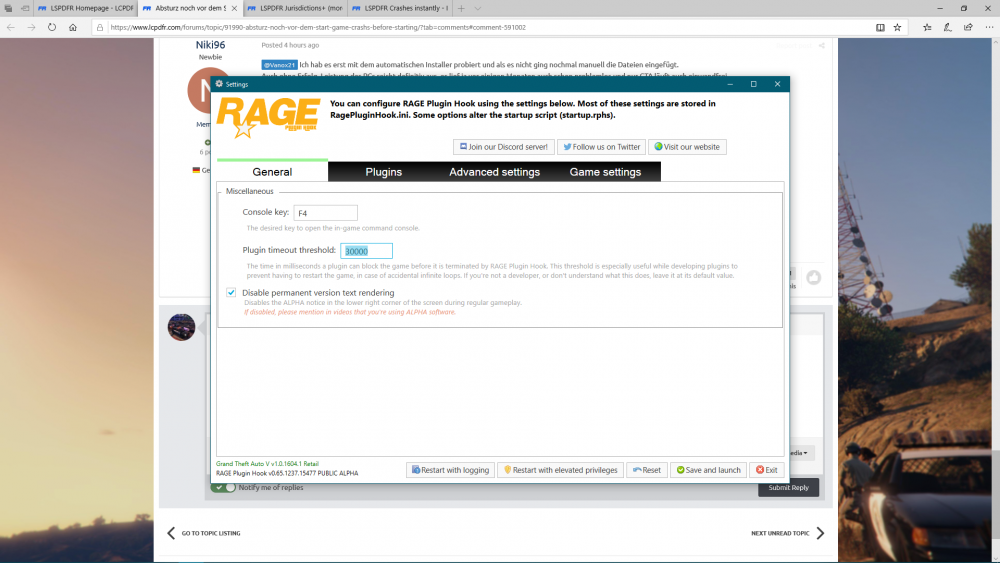Click Restart with elevated privileges button

(561, 470)
